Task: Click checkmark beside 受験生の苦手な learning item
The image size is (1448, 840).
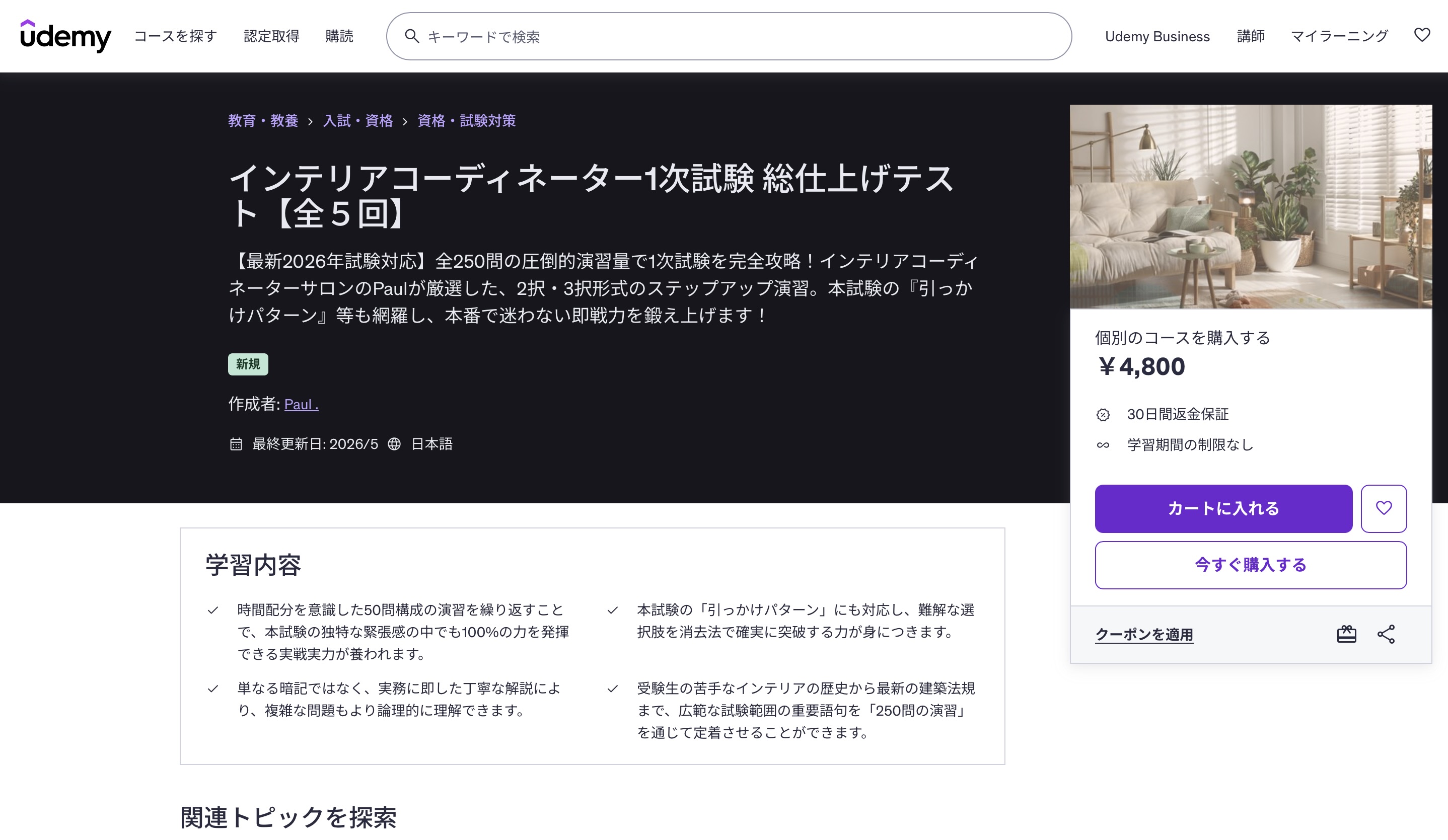Action: (x=613, y=689)
